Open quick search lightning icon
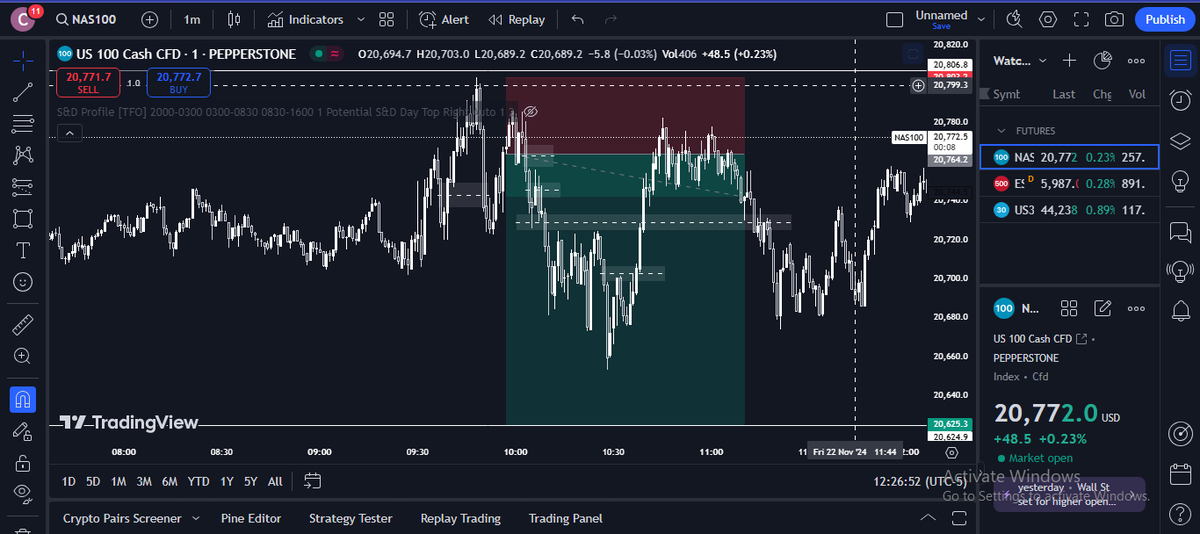Screen dimensions: 1200x534 tap(1015, 20)
